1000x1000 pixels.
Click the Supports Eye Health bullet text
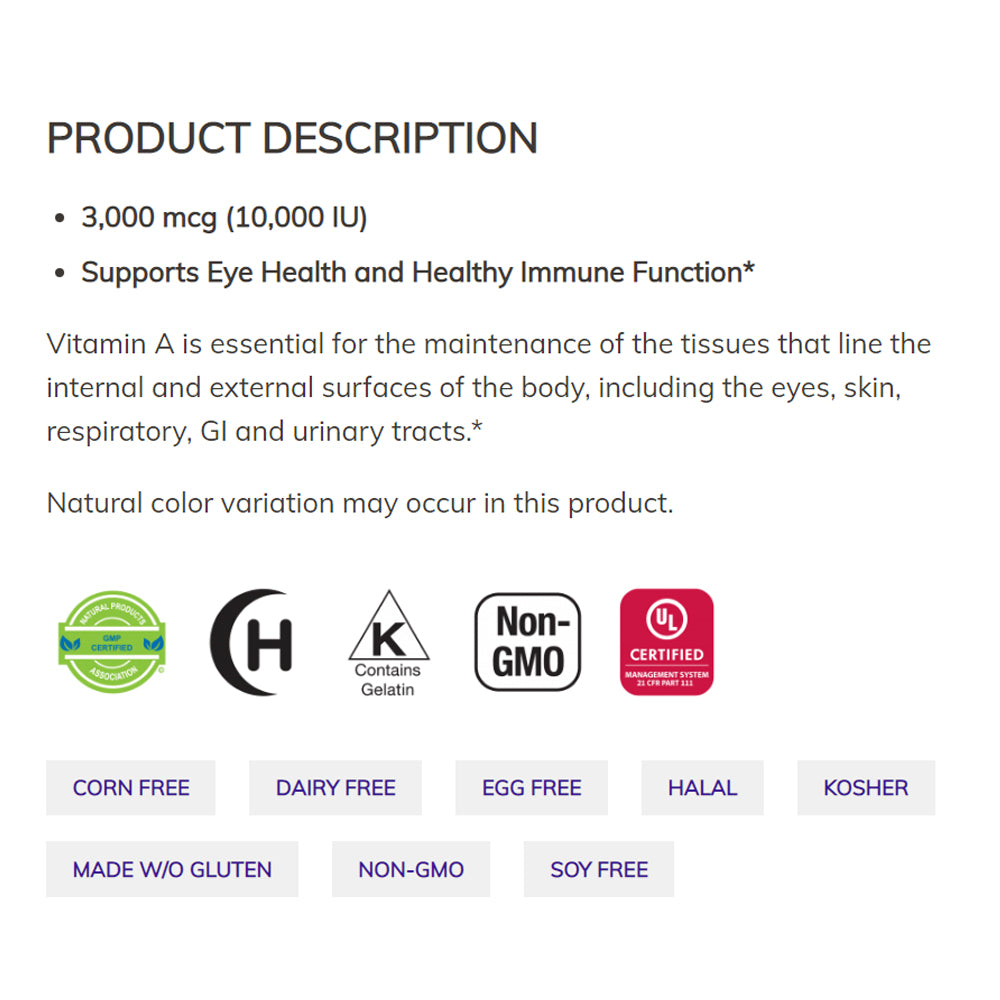click(x=418, y=272)
